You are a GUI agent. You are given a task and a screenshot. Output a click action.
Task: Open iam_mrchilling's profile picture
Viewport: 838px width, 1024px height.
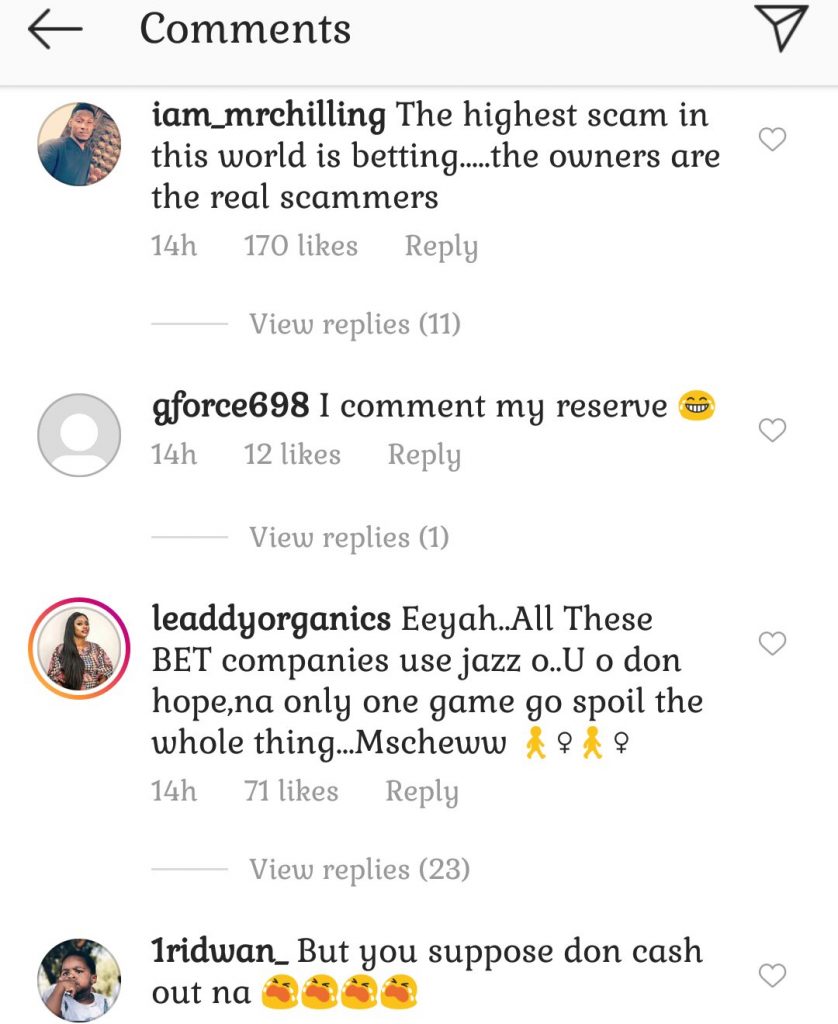pyautogui.click(x=79, y=144)
